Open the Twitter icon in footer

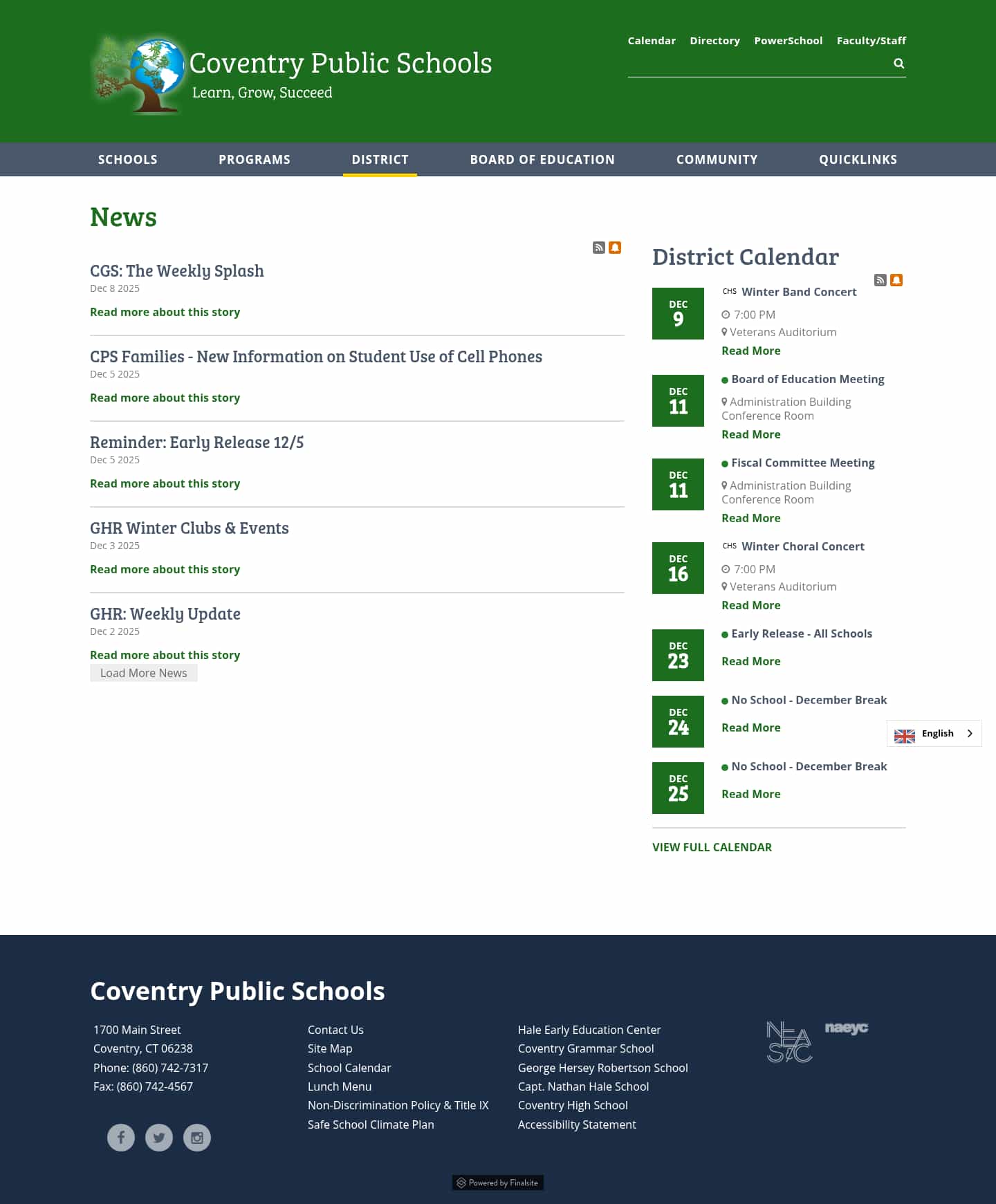click(x=159, y=1138)
